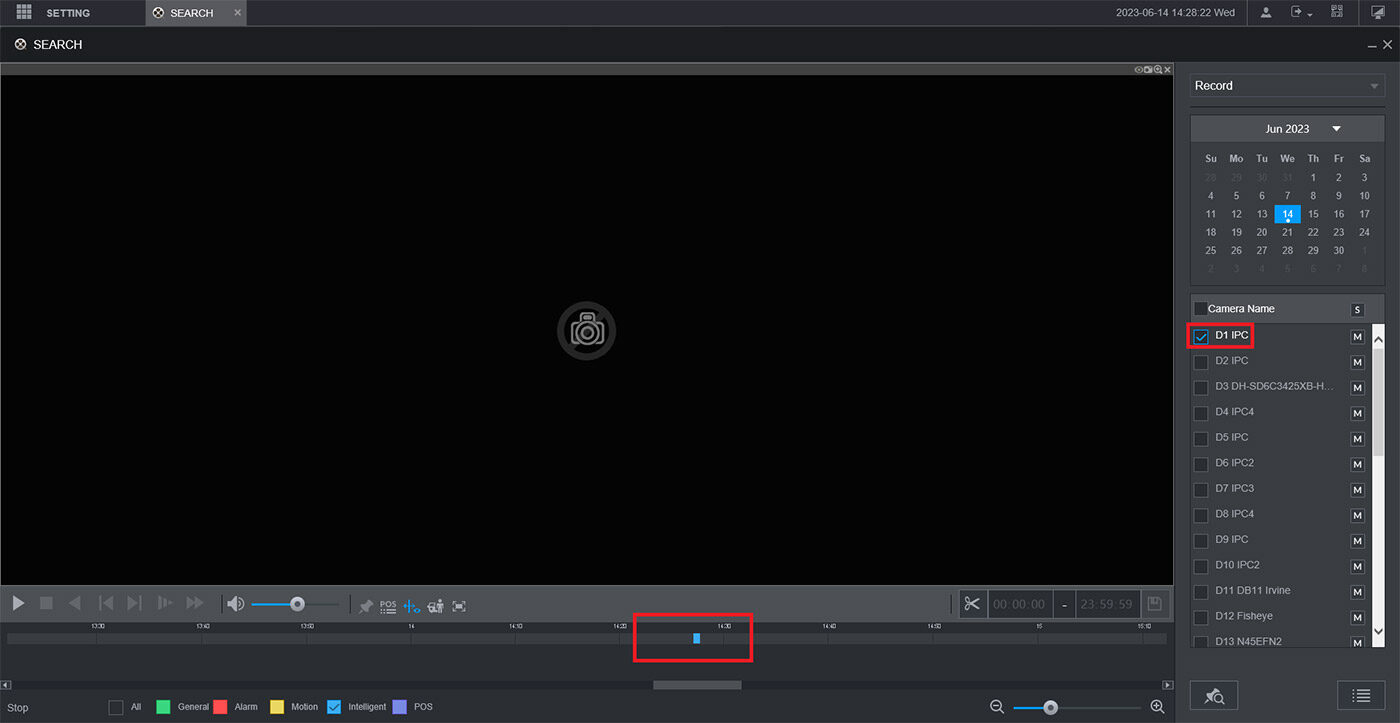Click the scissors clip icon

[x=971, y=604]
